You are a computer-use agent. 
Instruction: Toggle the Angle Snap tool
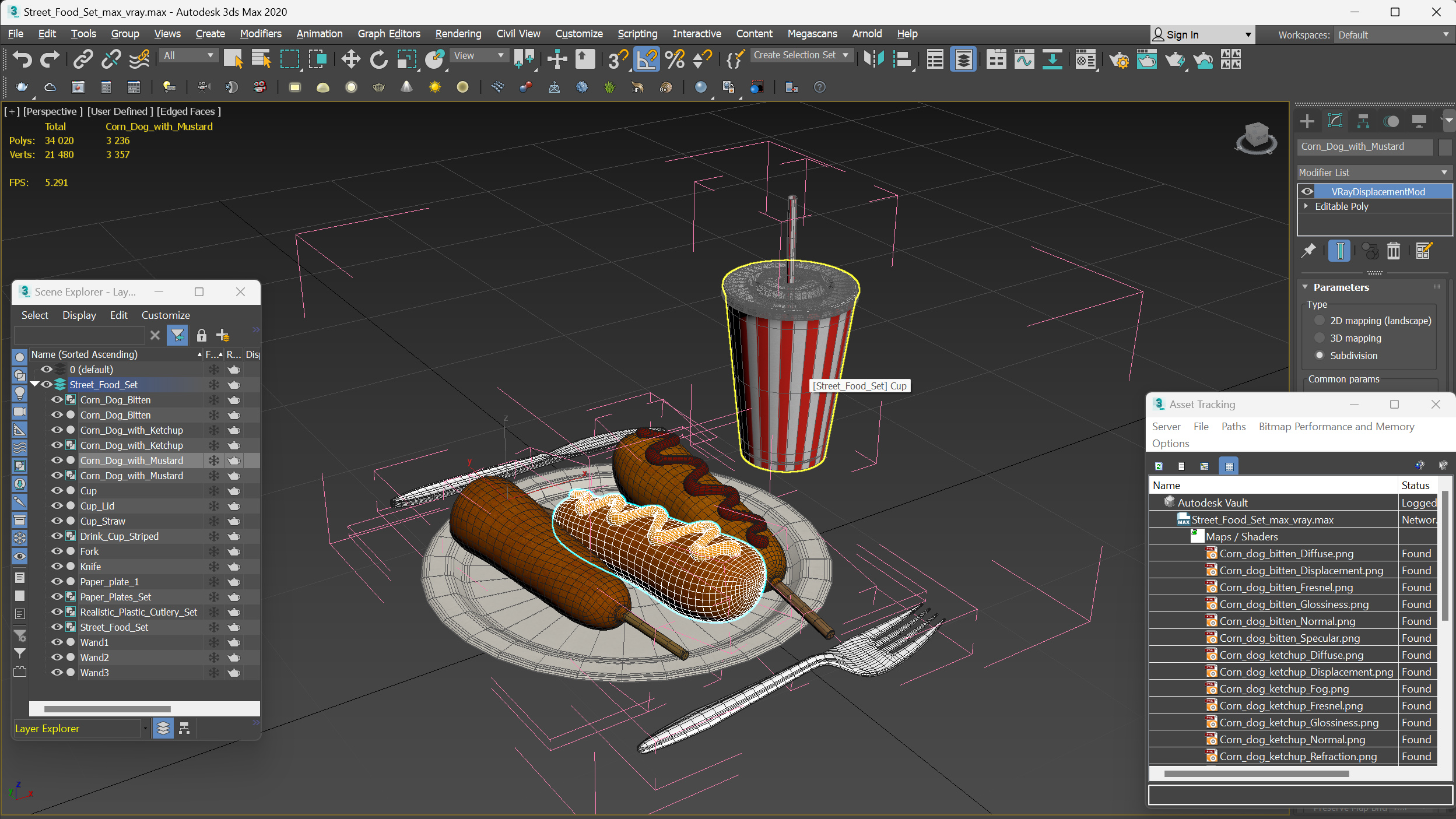(x=647, y=59)
